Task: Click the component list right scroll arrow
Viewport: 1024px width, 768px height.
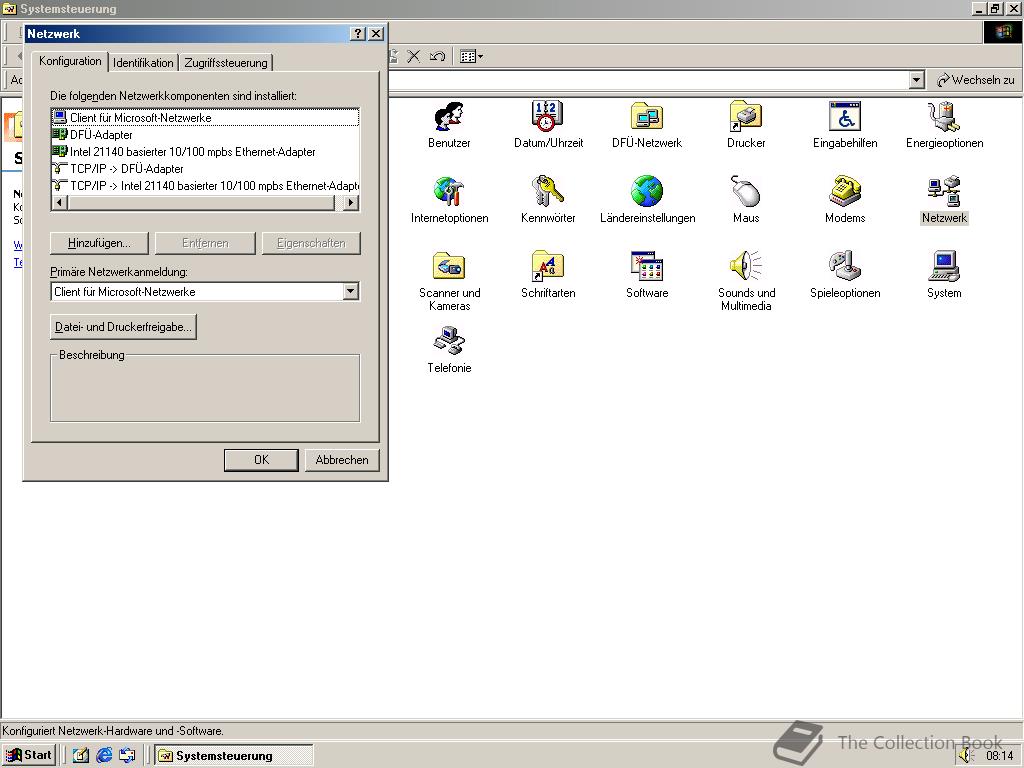Action: pos(351,202)
